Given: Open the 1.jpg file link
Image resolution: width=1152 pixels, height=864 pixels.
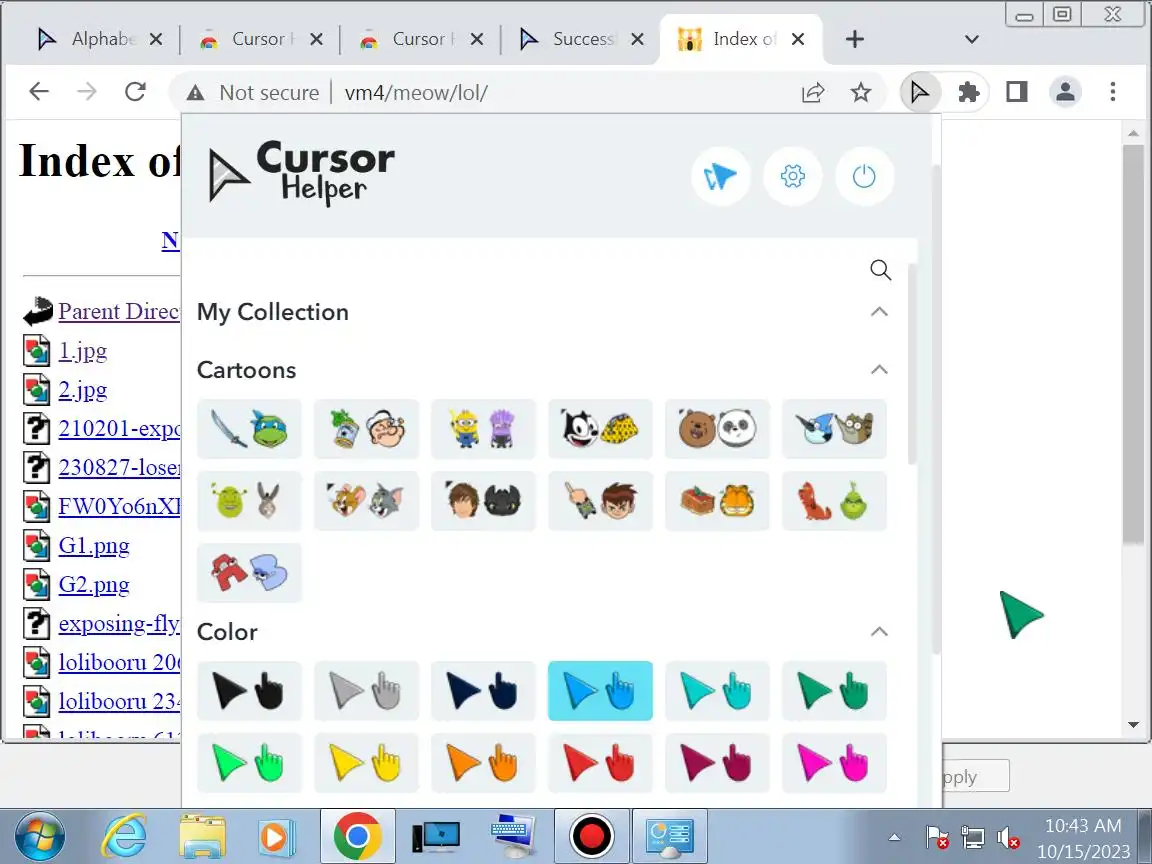Looking at the screenshot, I should pyautogui.click(x=83, y=351).
